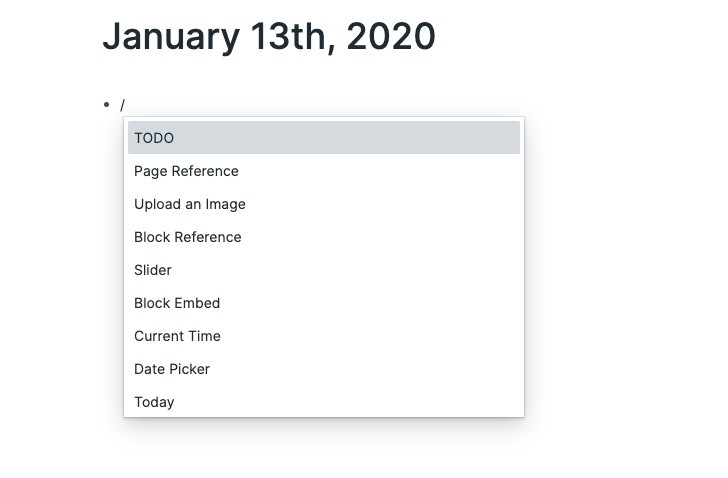Click the highlighted TODO row
The width and height of the screenshot is (728, 478).
click(323, 138)
